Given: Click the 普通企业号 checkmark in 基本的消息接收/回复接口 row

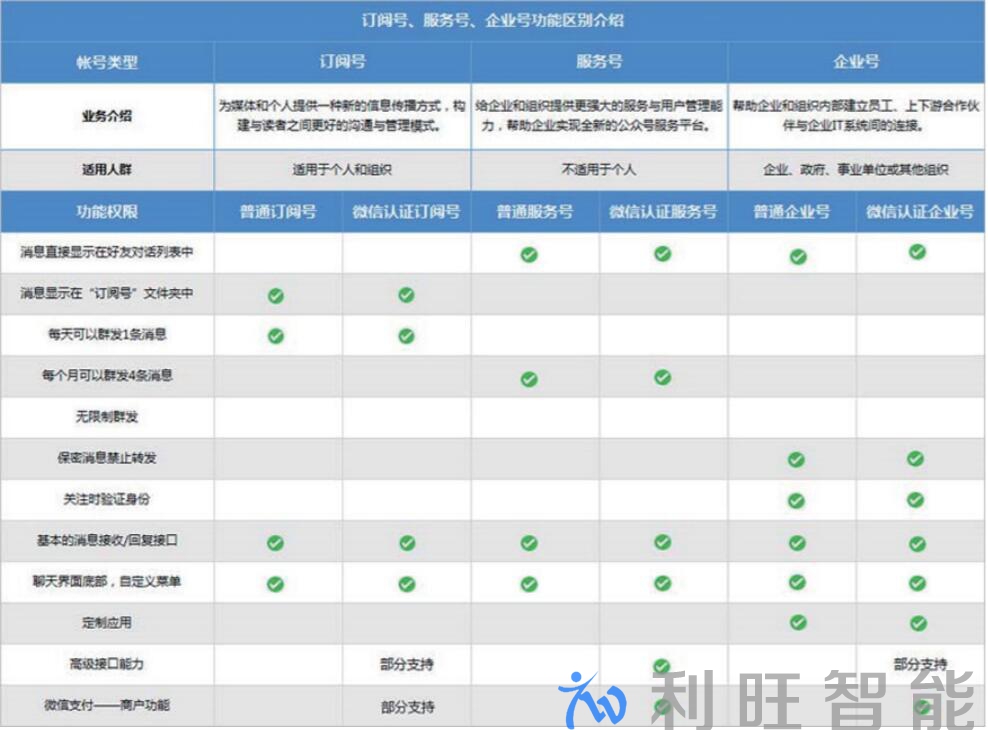Looking at the screenshot, I should [797, 542].
